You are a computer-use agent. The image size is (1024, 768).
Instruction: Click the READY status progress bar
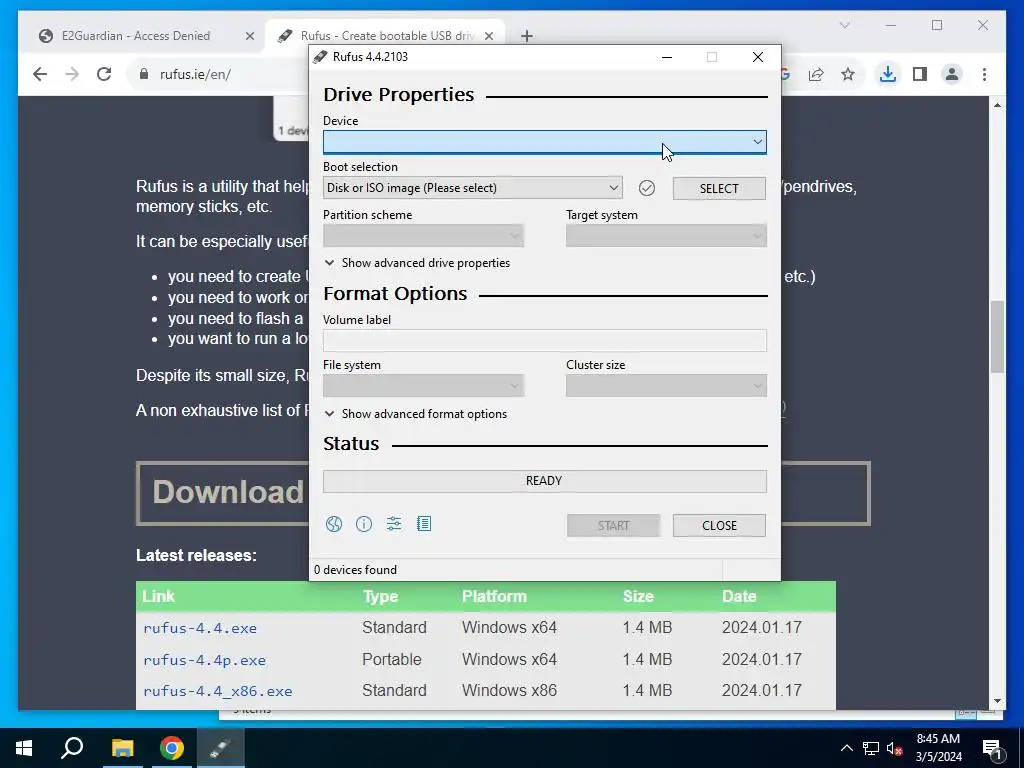click(545, 481)
